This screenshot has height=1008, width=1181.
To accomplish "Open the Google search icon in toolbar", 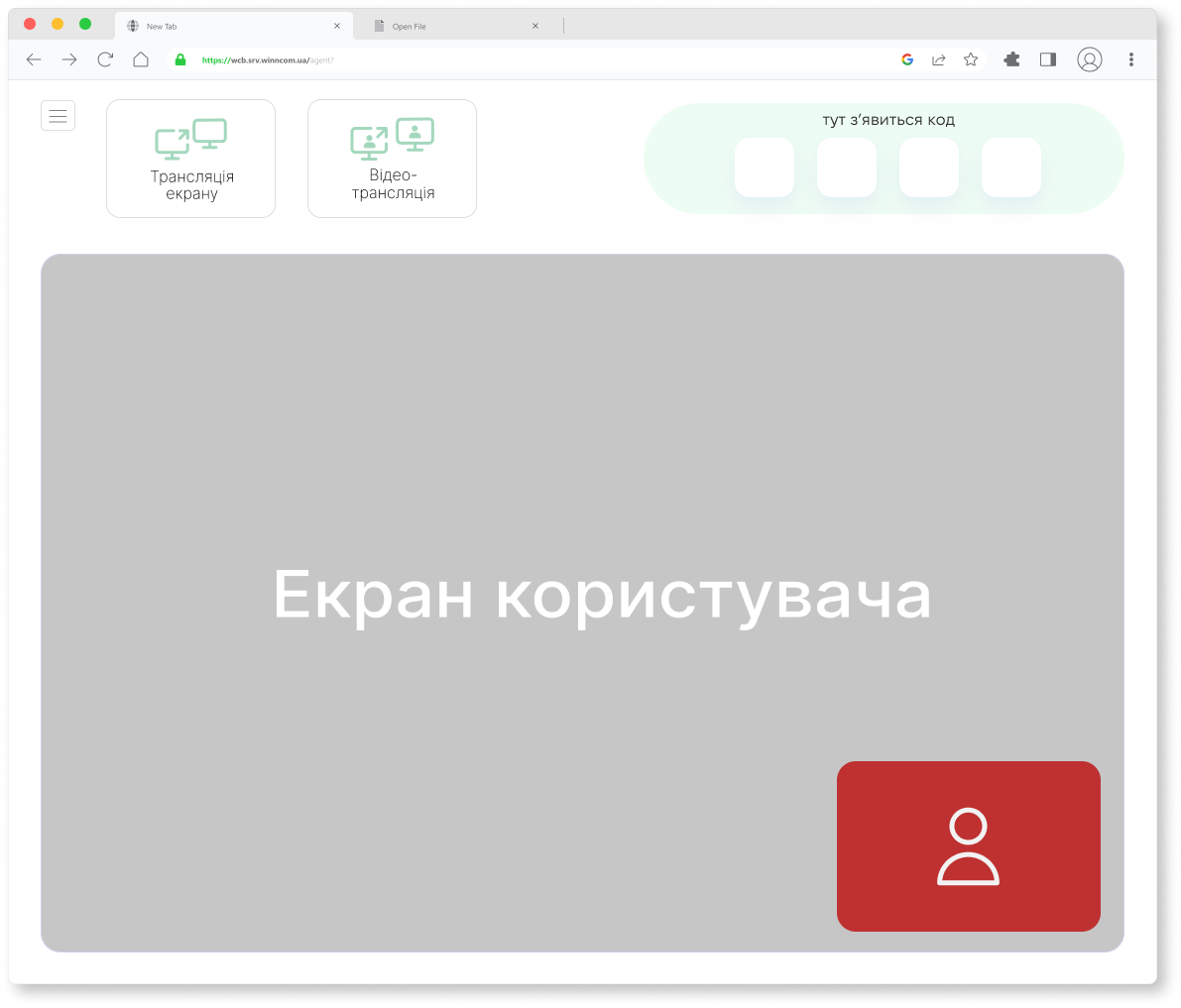I will (x=906, y=59).
